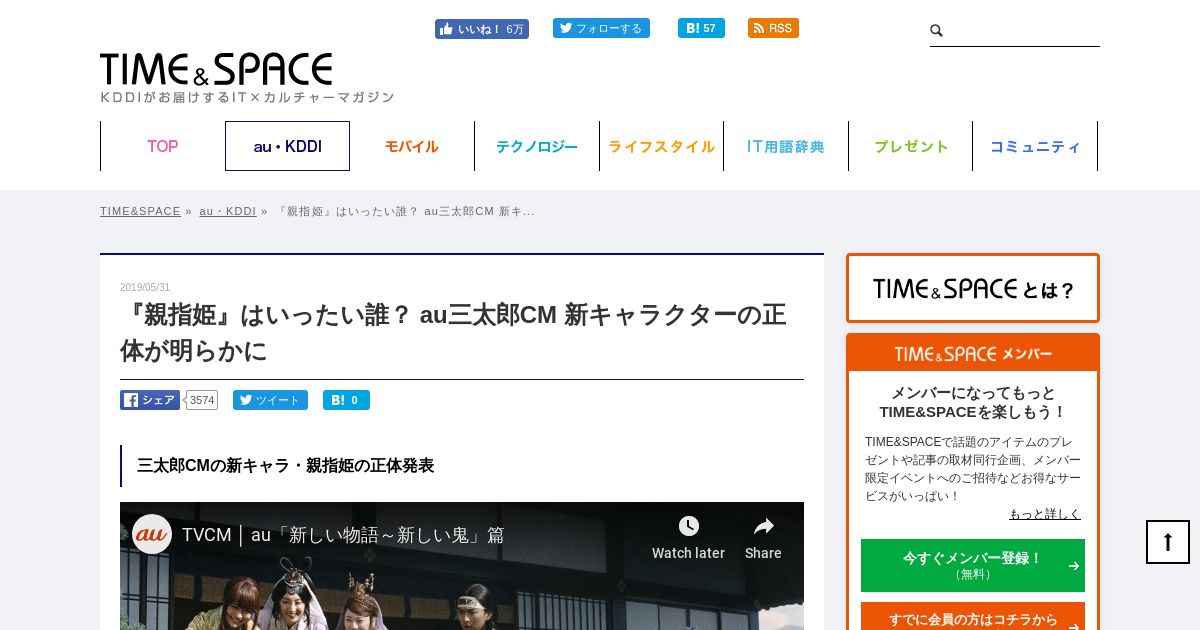Open the モバイル navigation tab
Viewport: 1200px width, 630px height.
412,146
